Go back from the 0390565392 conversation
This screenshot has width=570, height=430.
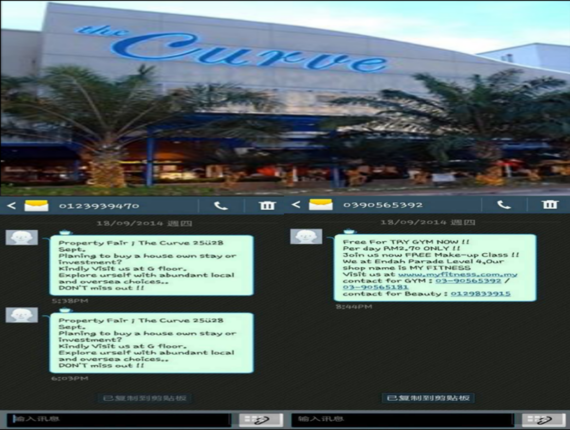296,205
